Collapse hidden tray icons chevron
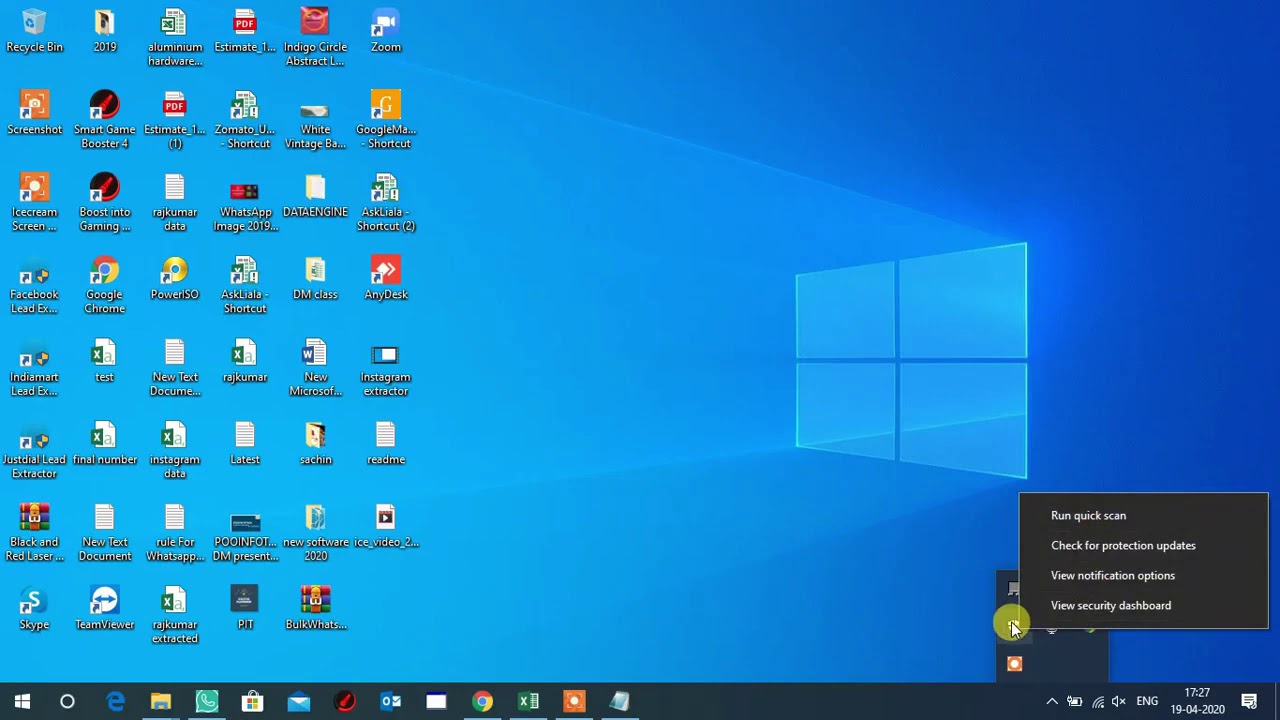This screenshot has width=1280, height=720. pyautogui.click(x=1052, y=701)
